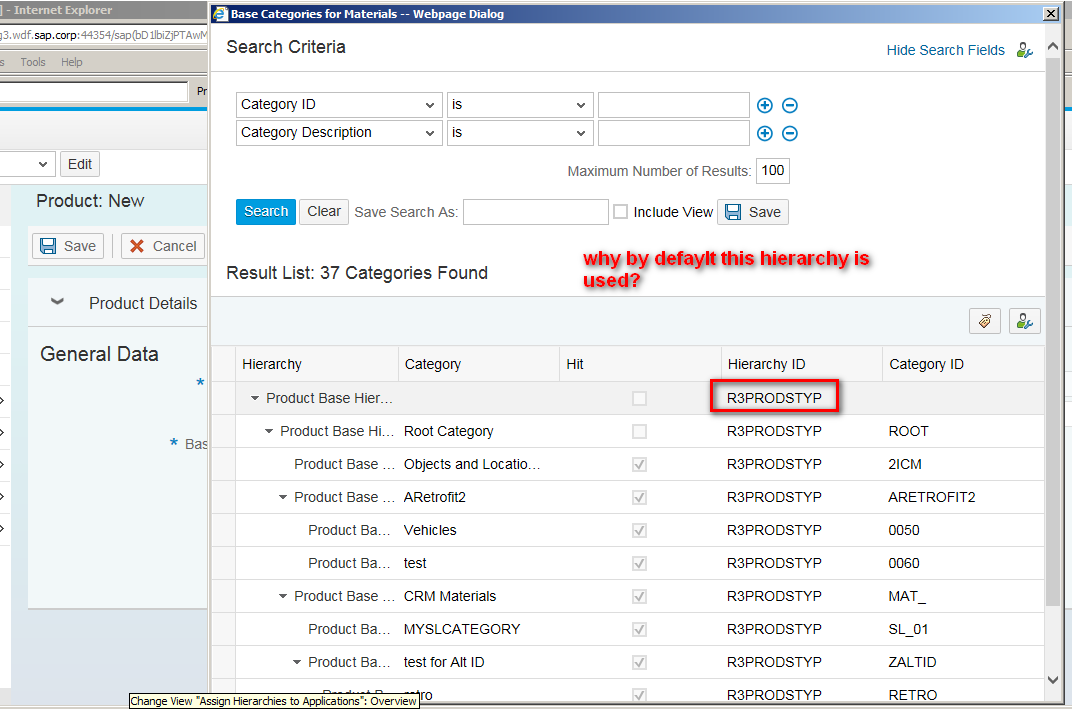Sort by the Hit column header
Screen dimensions: 1072x709
641,364
